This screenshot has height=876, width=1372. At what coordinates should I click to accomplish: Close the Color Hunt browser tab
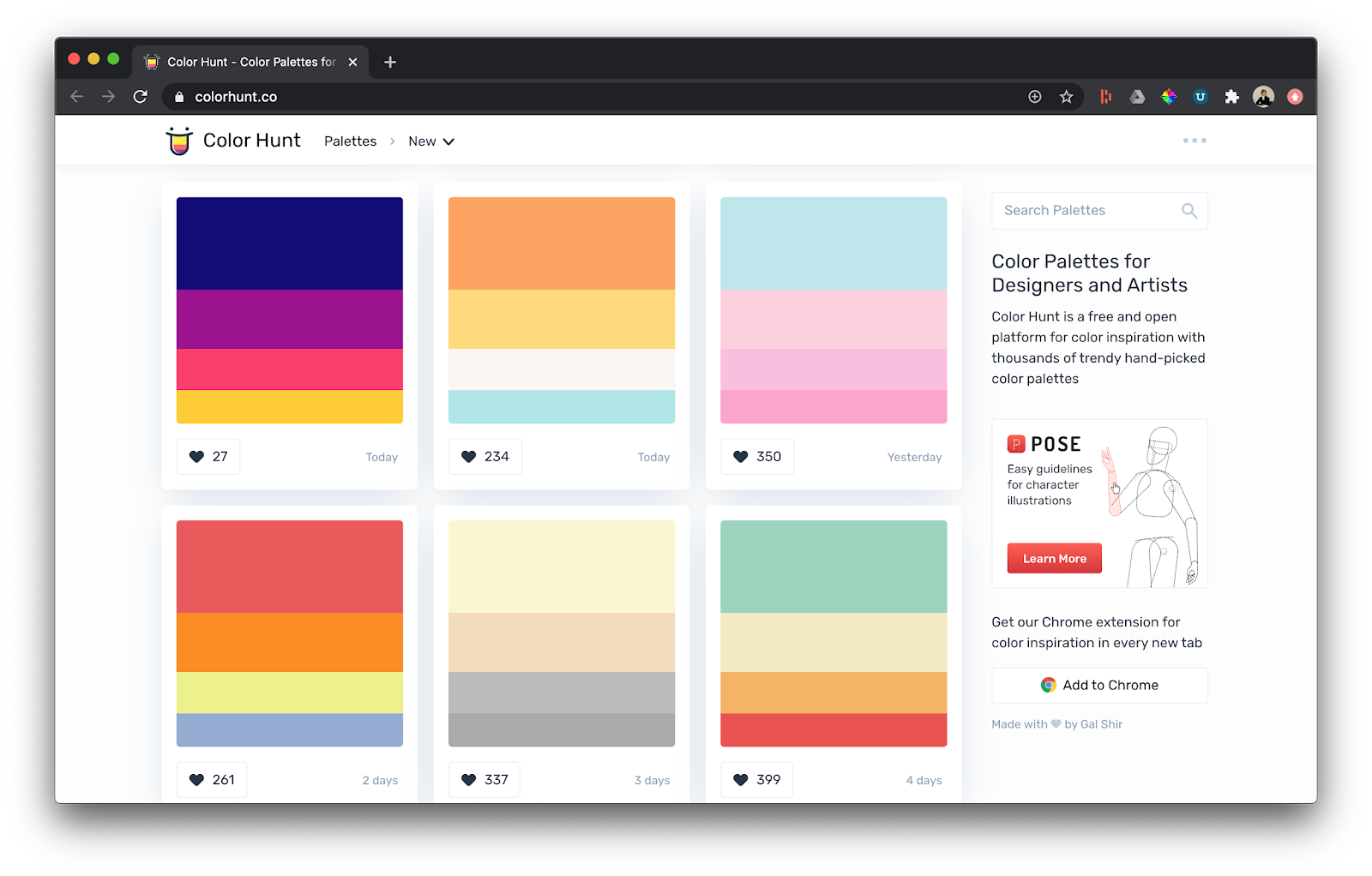[x=352, y=62]
